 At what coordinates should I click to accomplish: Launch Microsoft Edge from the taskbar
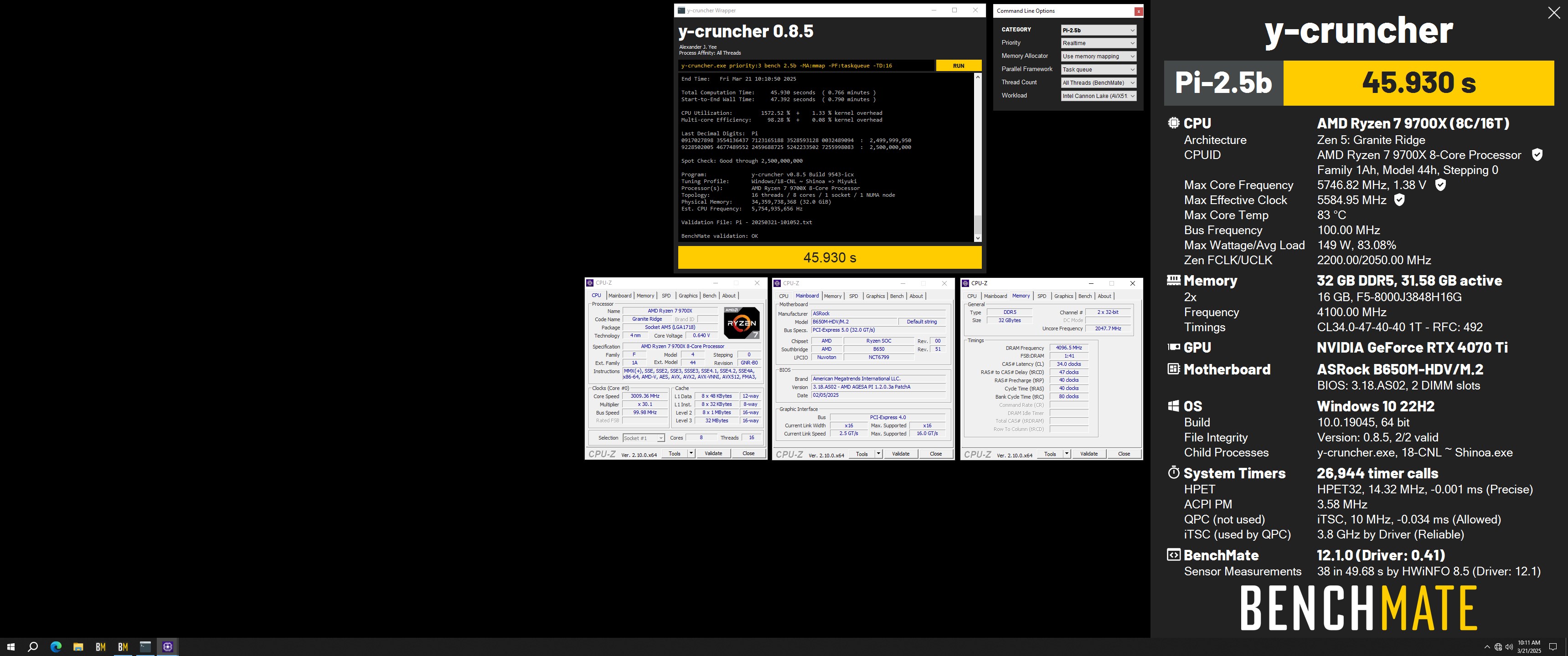click(x=56, y=647)
